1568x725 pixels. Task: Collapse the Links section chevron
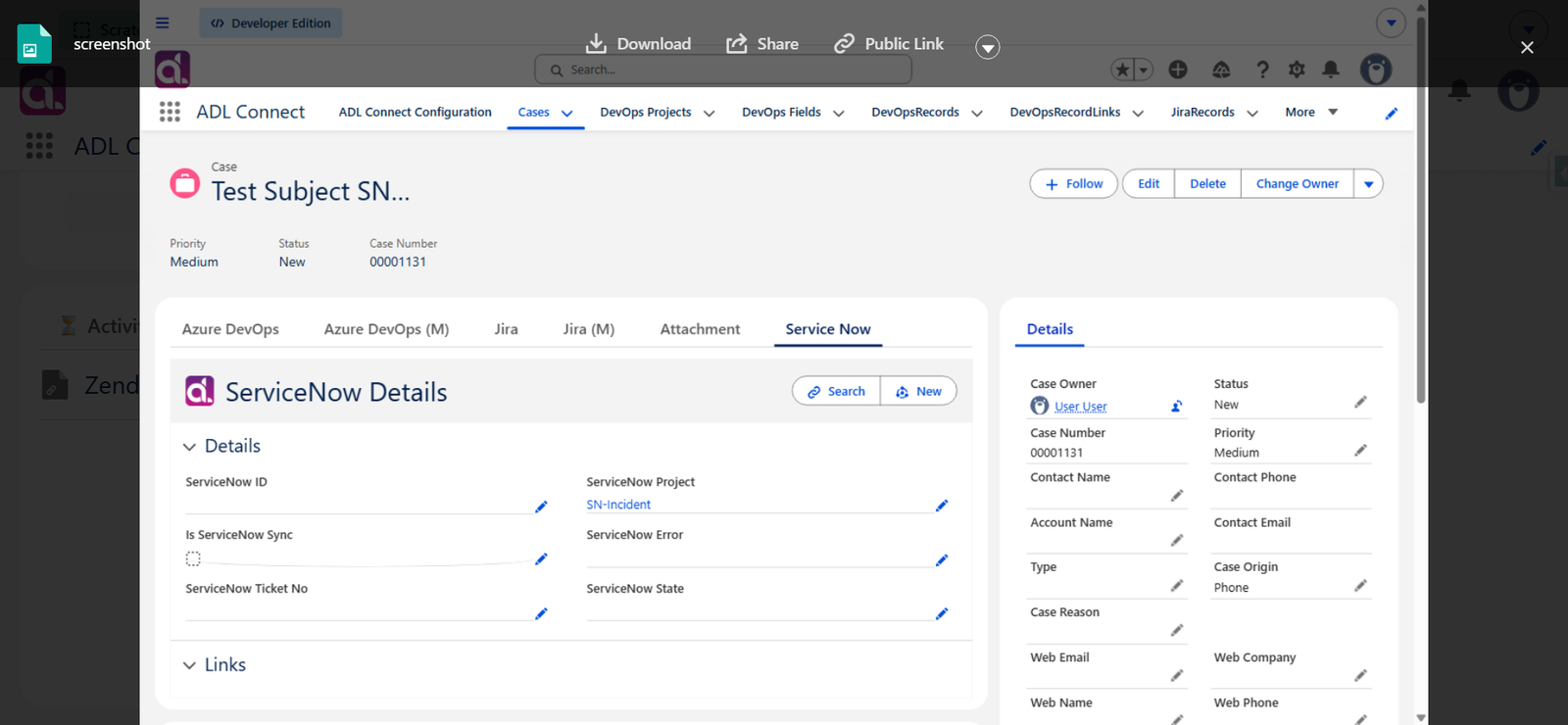(x=189, y=665)
